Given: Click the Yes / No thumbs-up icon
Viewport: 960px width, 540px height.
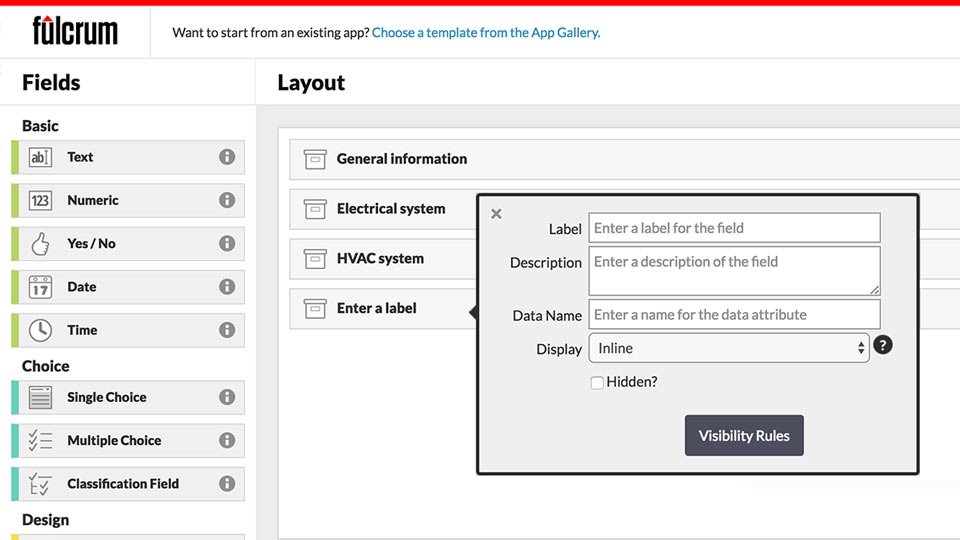Looking at the screenshot, I should point(40,244).
